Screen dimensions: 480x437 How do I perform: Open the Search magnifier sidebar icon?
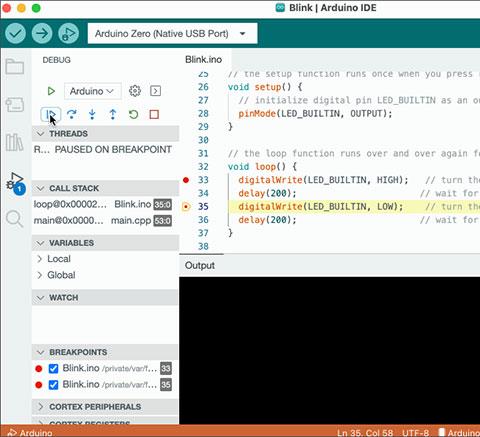tap(15, 219)
